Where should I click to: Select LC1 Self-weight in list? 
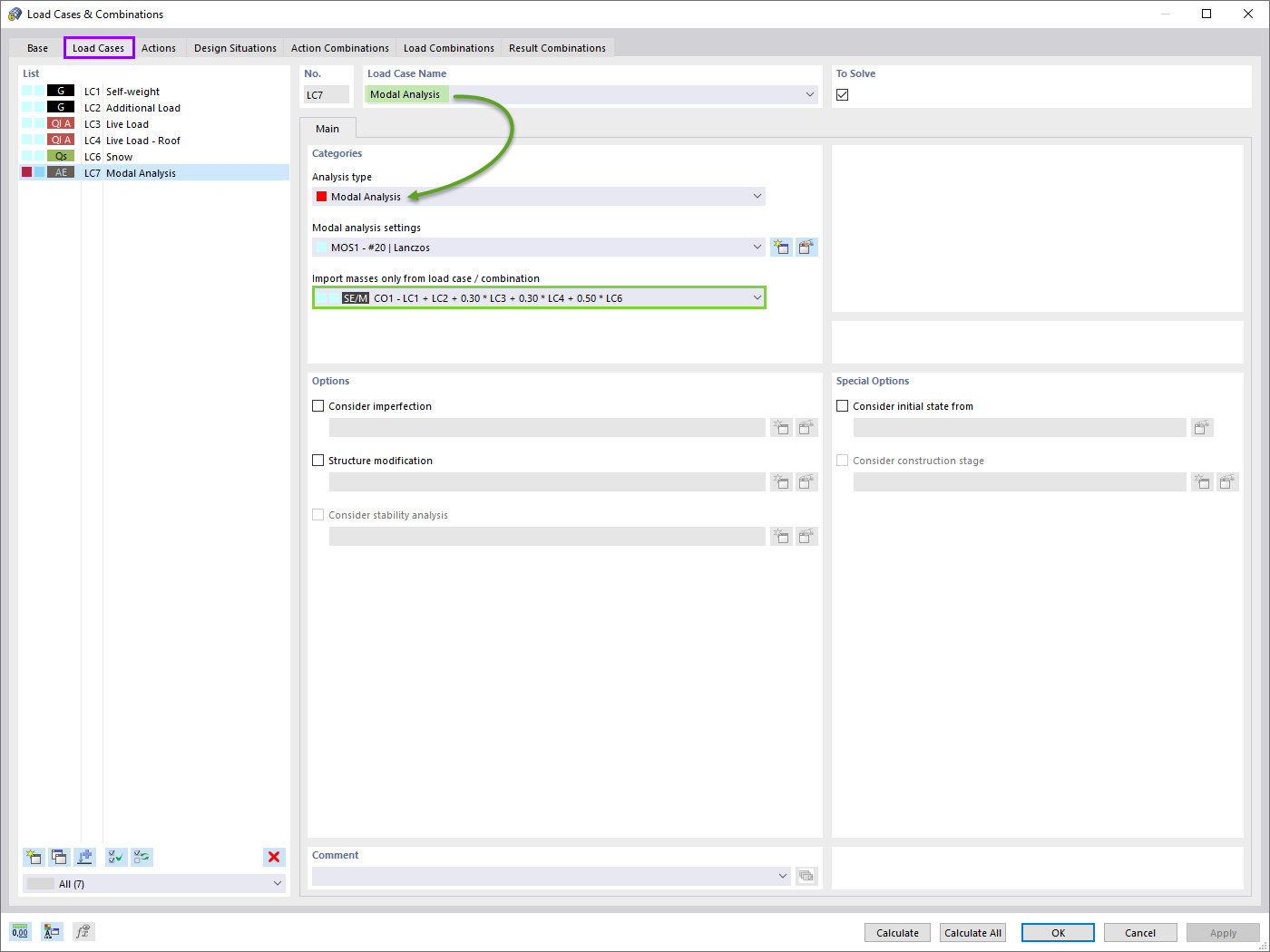(154, 91)
